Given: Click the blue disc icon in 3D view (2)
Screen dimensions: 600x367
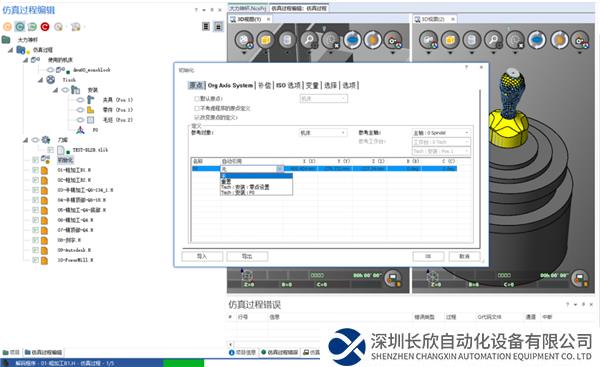Looking at the screenshot, I should tap(536, 39).
